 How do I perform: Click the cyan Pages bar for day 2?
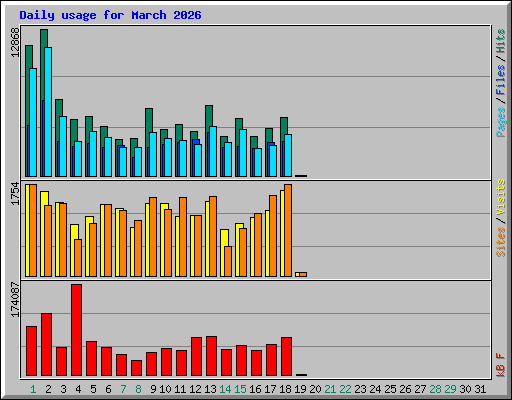coord(48,112)
